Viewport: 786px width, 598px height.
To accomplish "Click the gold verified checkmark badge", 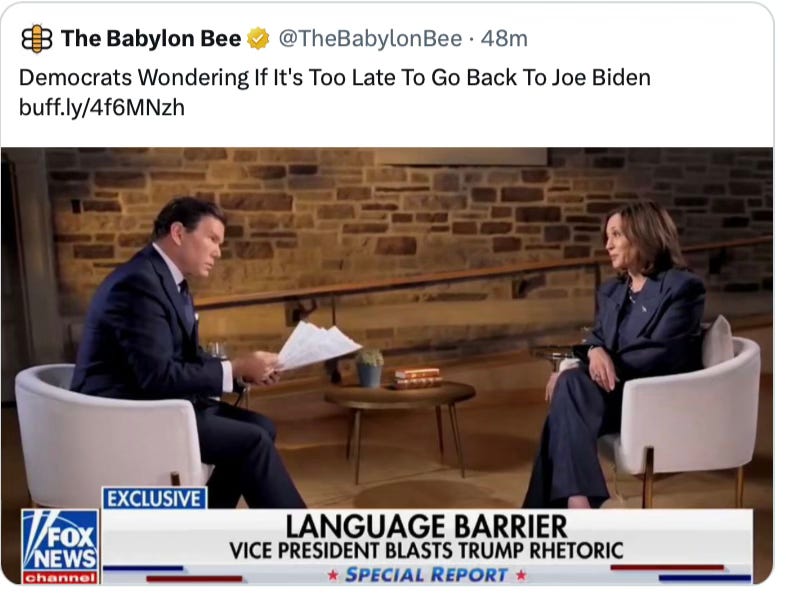I will (259, 39).
